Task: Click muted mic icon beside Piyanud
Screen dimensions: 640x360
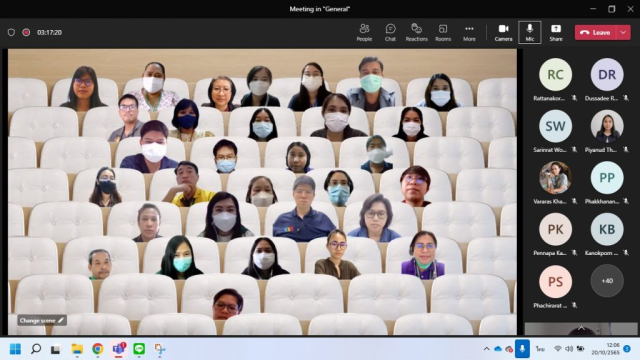Action: (x=626, y=150)
